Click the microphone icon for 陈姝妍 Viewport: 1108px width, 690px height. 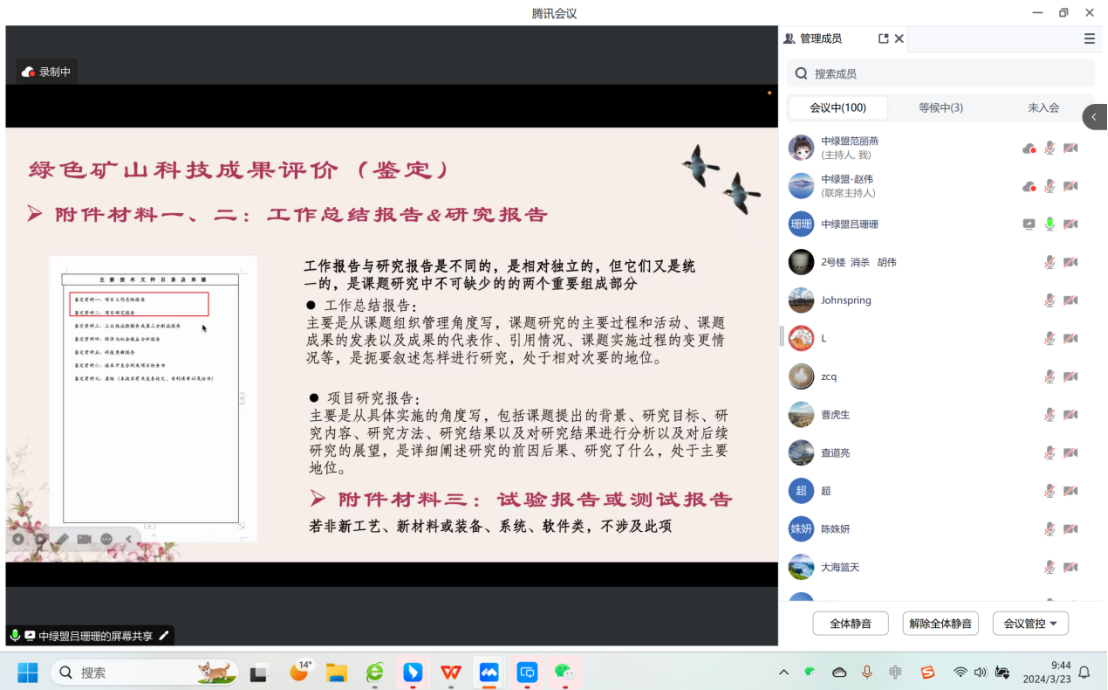click(1049, 529)
